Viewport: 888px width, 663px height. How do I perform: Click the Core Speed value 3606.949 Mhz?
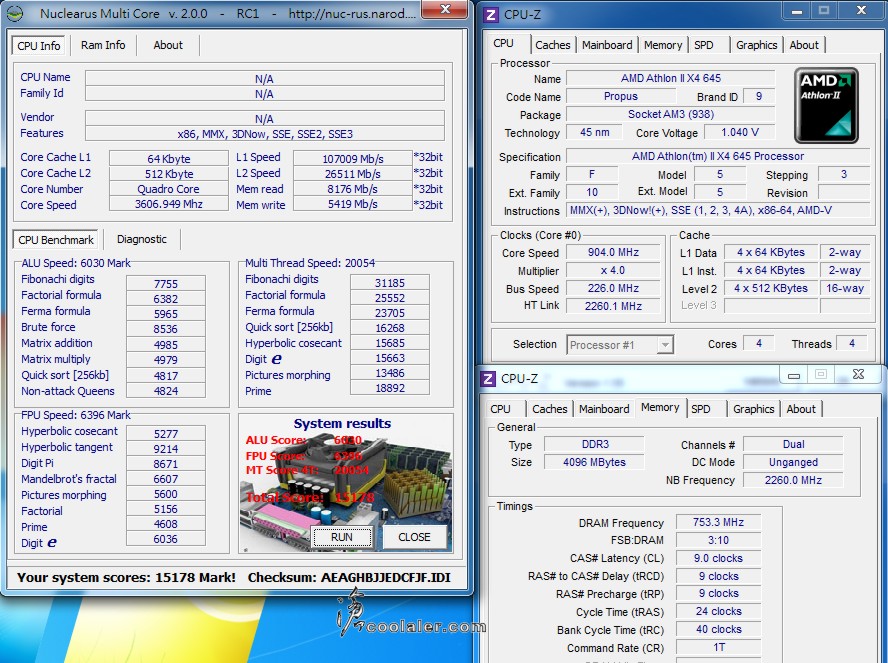tap(169, 204)
